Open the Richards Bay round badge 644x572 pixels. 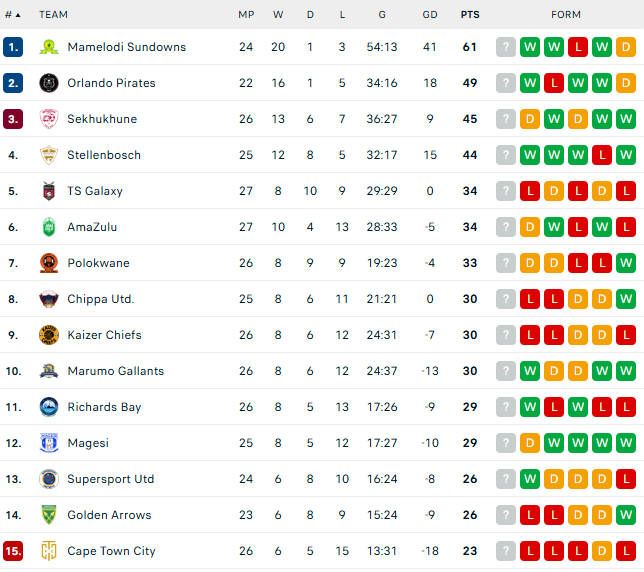pos(49,407)
